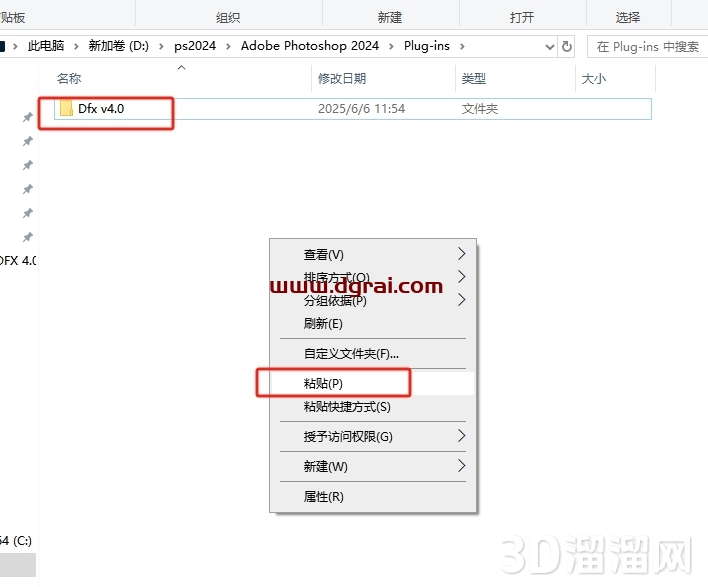Expand chevron after ps2024 in path
This screenshot has width=708, height=587.
[x=228, y=46]
